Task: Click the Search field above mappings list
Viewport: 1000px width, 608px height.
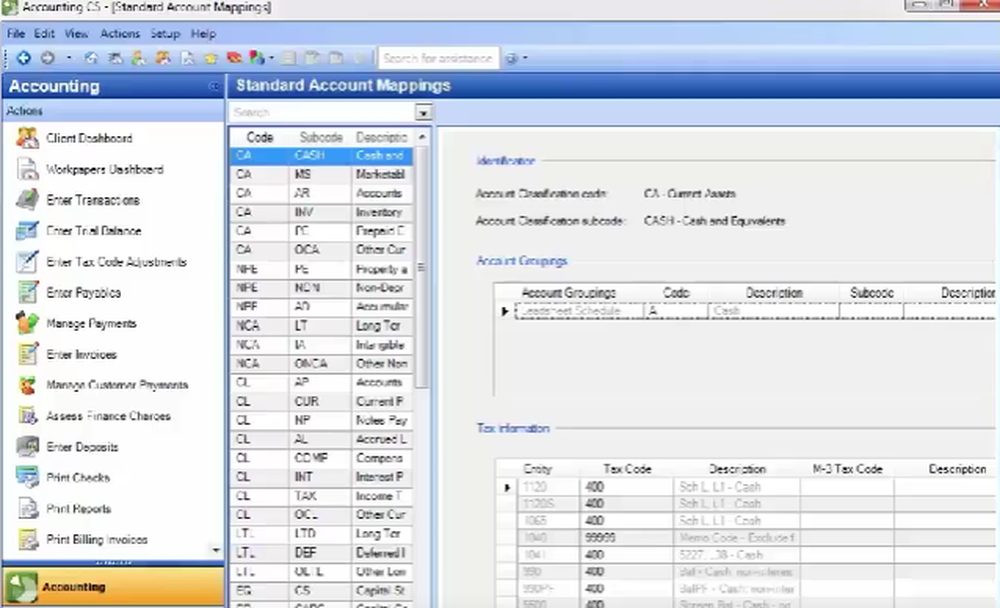Action: [322, 112]
